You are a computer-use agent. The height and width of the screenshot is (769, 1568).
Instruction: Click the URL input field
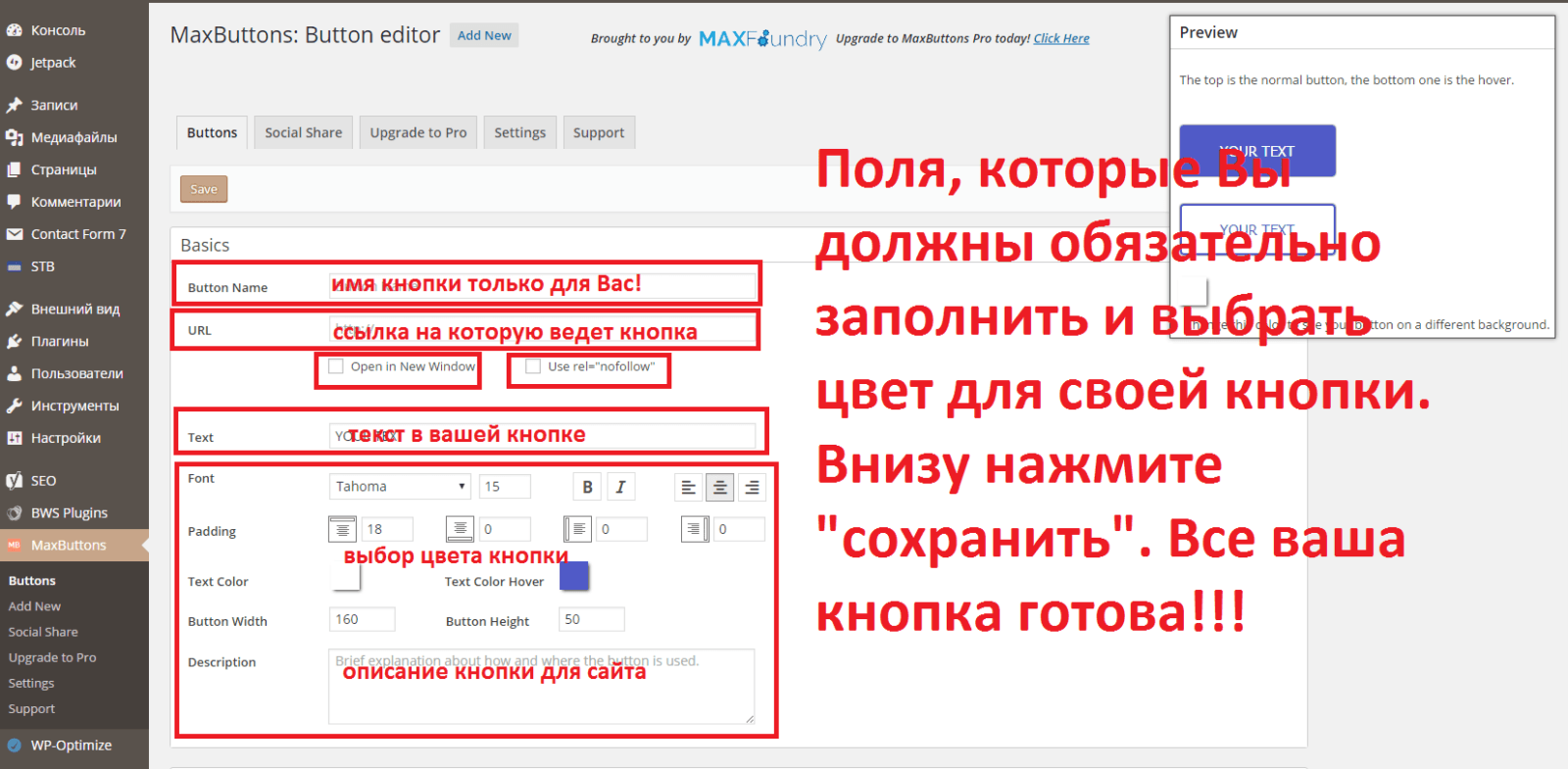pos(542,328)
